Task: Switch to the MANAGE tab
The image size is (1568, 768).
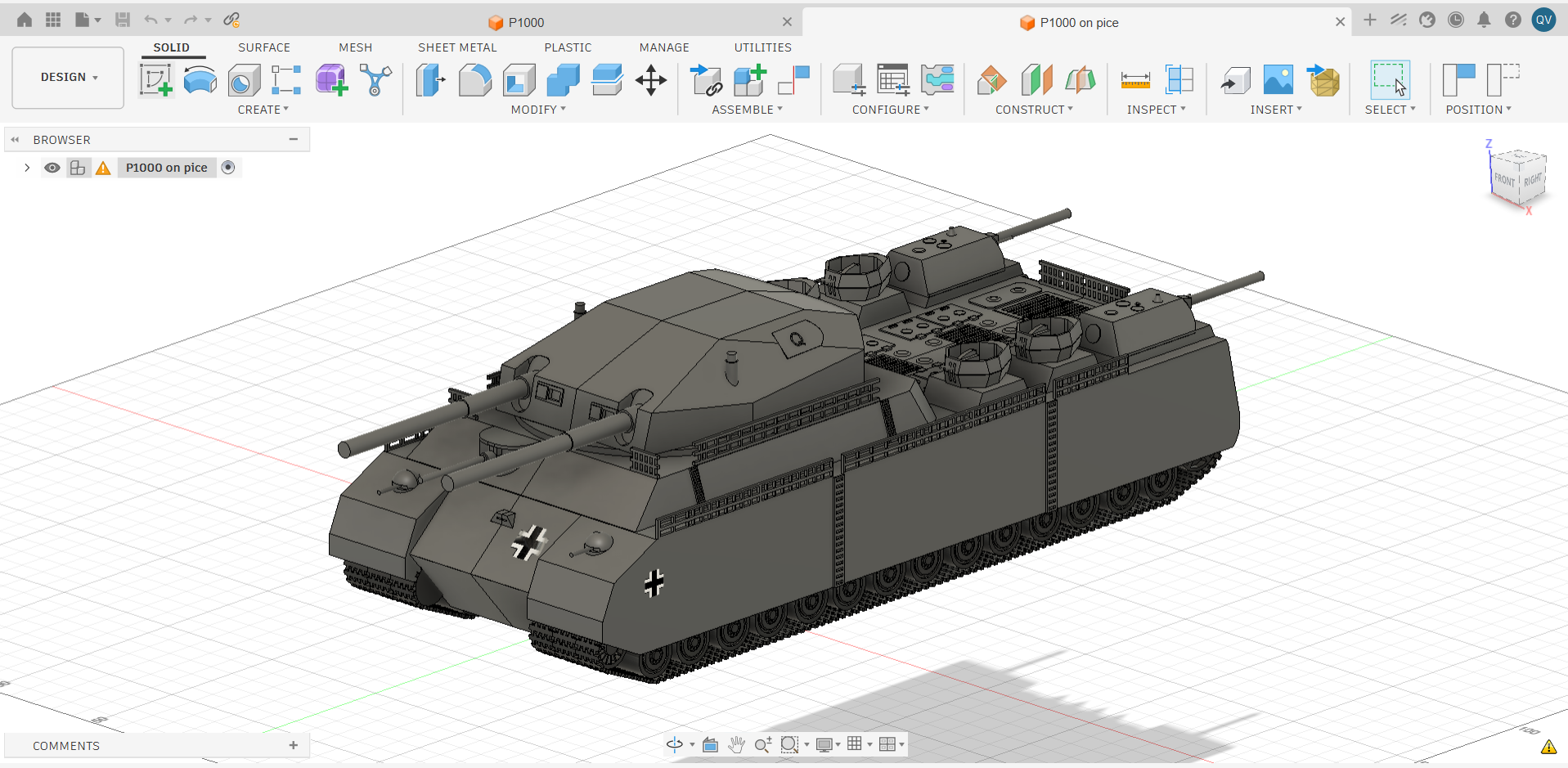Action: (664, 47)
